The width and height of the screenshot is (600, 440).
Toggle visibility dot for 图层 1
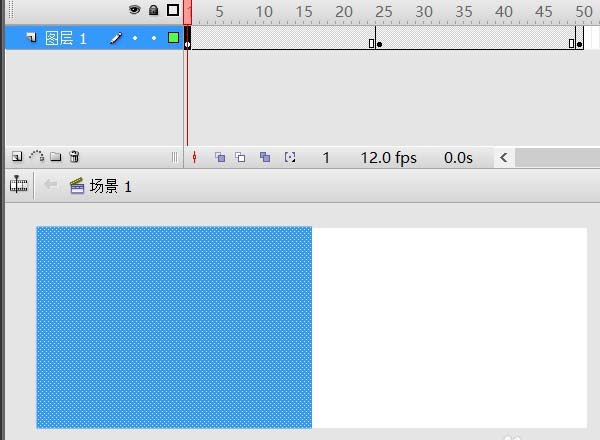(x=135, y=38)
